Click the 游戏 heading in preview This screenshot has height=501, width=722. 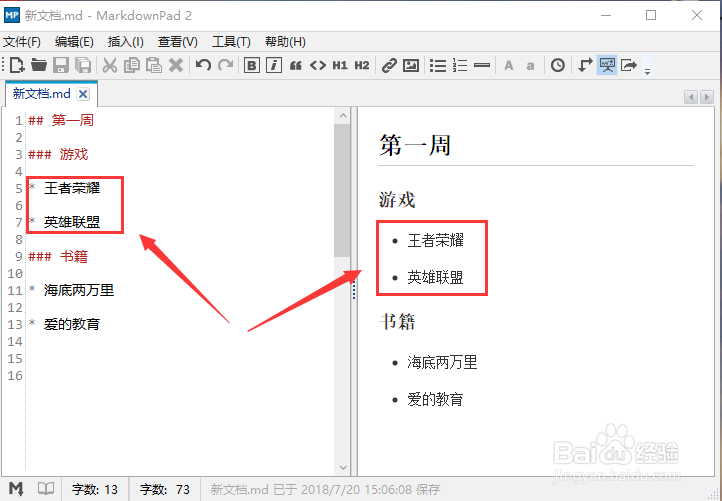397,200
